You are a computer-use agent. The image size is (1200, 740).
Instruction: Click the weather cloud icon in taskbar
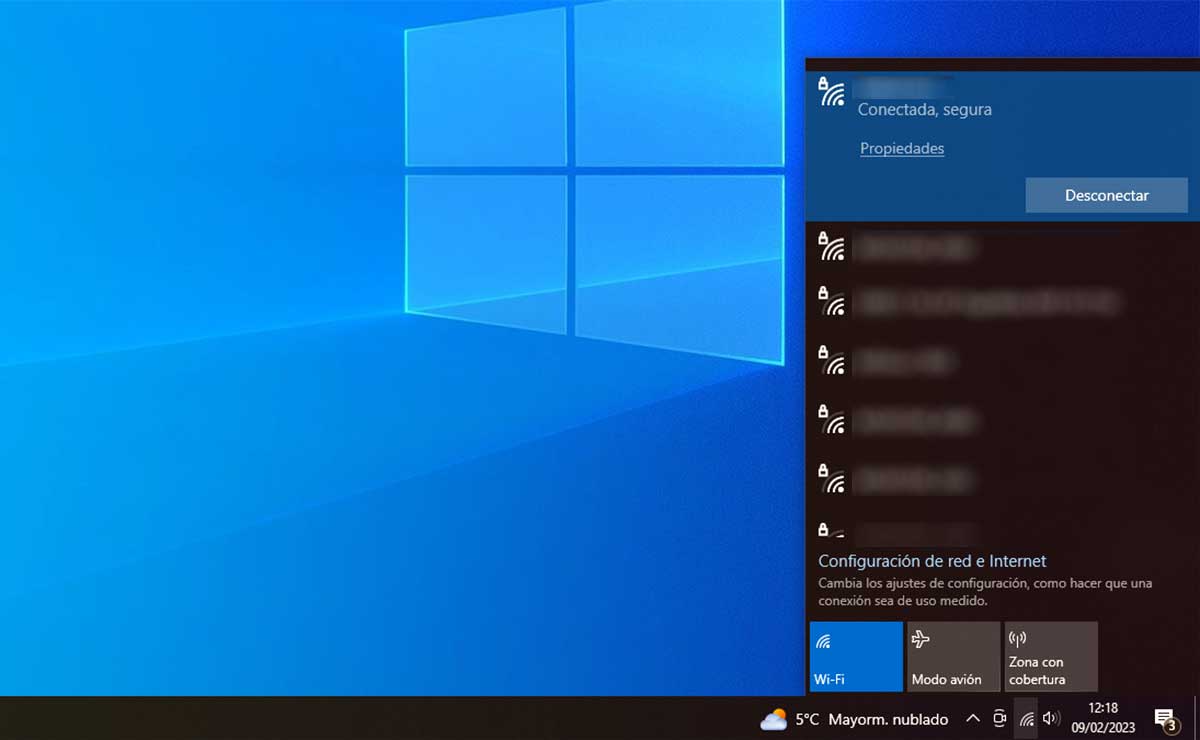773,719
